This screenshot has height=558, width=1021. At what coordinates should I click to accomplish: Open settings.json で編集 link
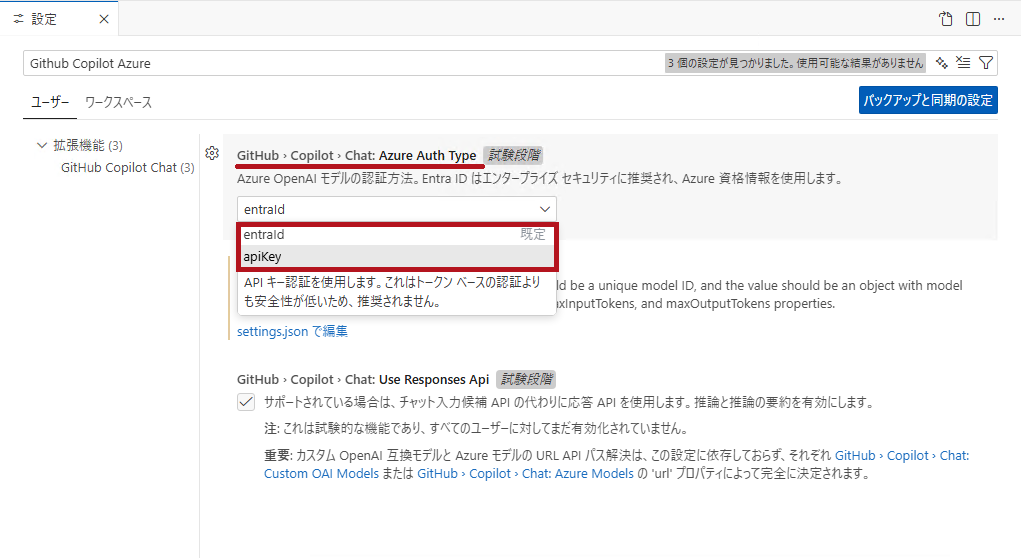pyautogui.click(x=292, y=331)
